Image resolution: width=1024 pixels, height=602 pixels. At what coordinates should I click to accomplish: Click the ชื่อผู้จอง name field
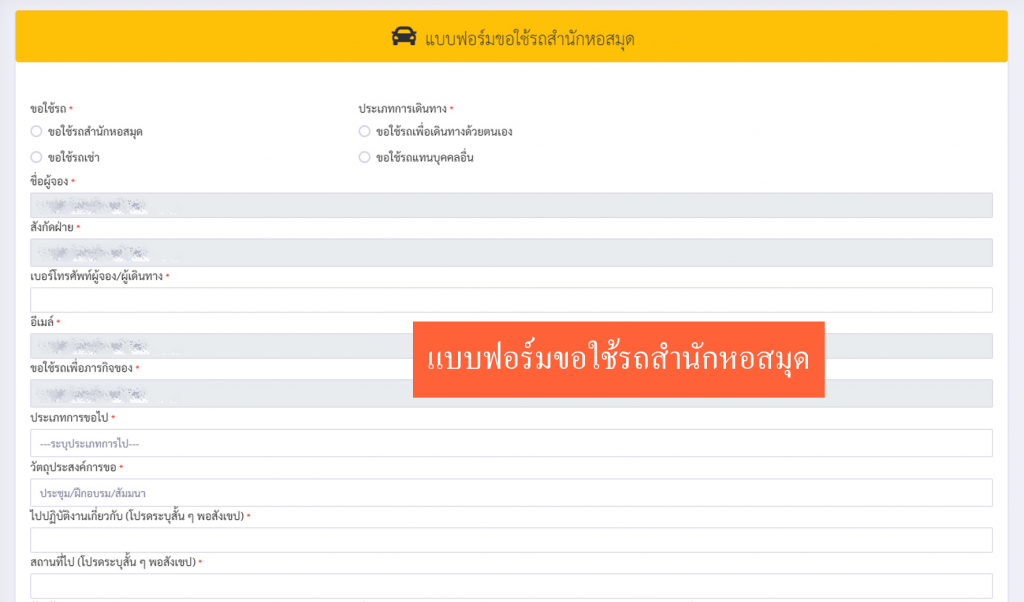[x=511, y=205]
